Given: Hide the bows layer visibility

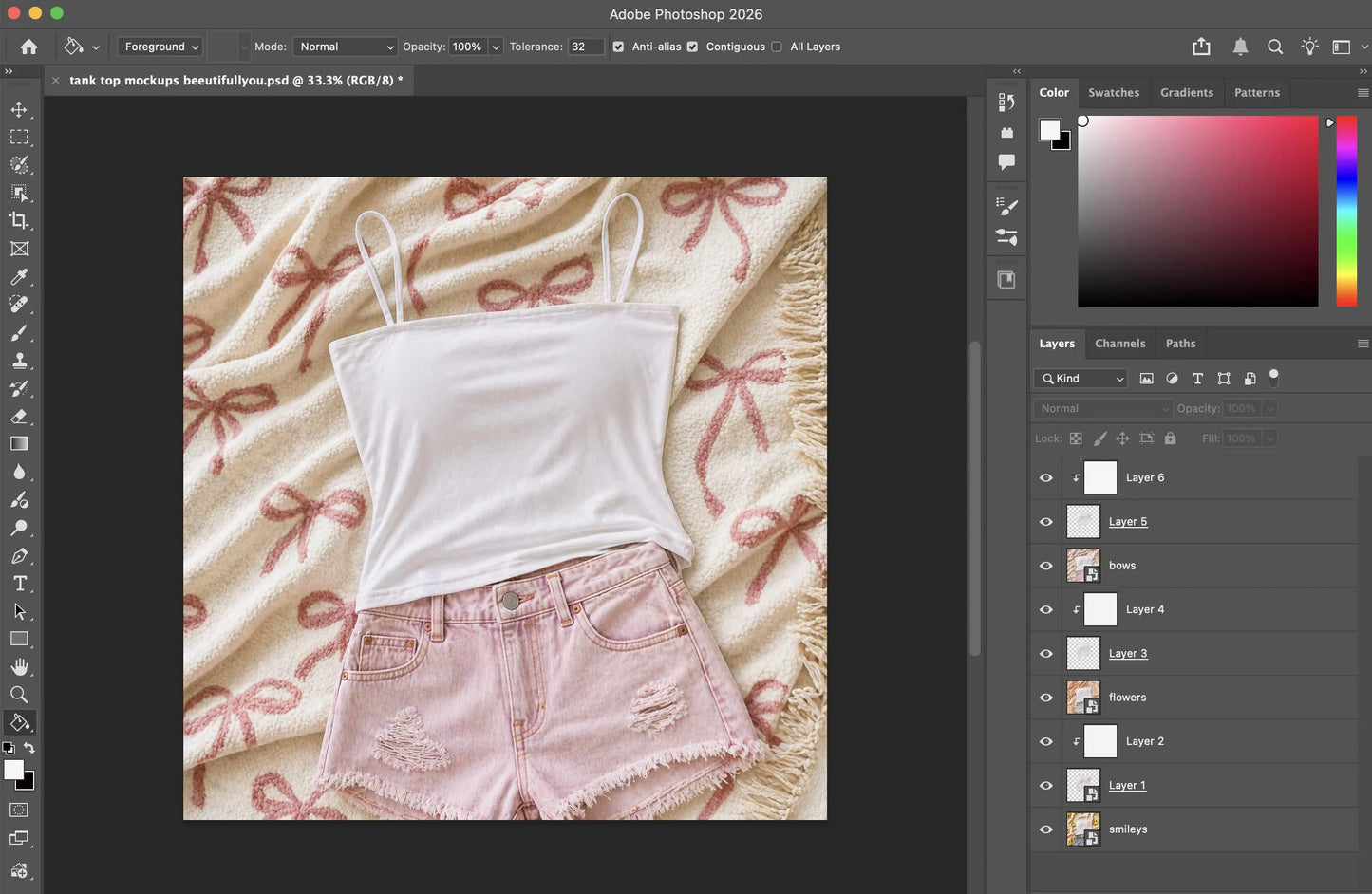Looking at the screenshot, I should [1046, 566].
